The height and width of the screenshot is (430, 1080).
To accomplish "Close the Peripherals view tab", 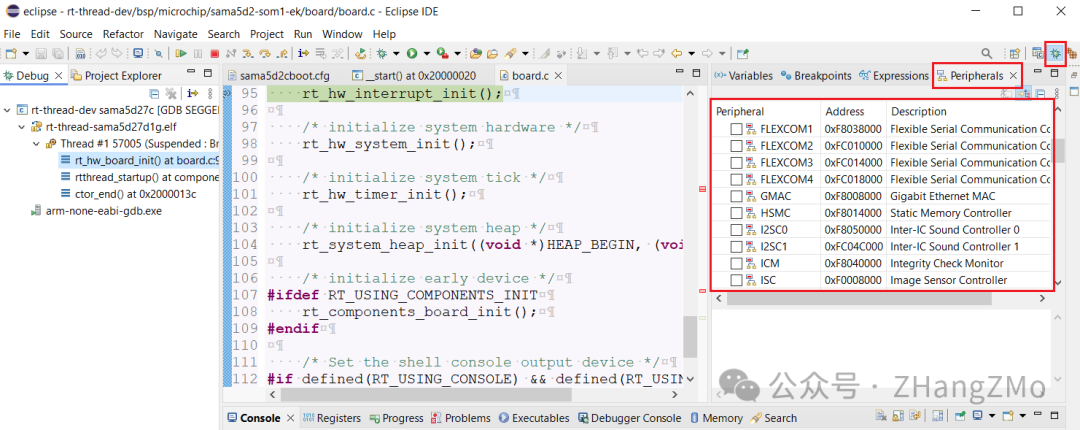I will tap(1013, 76).
